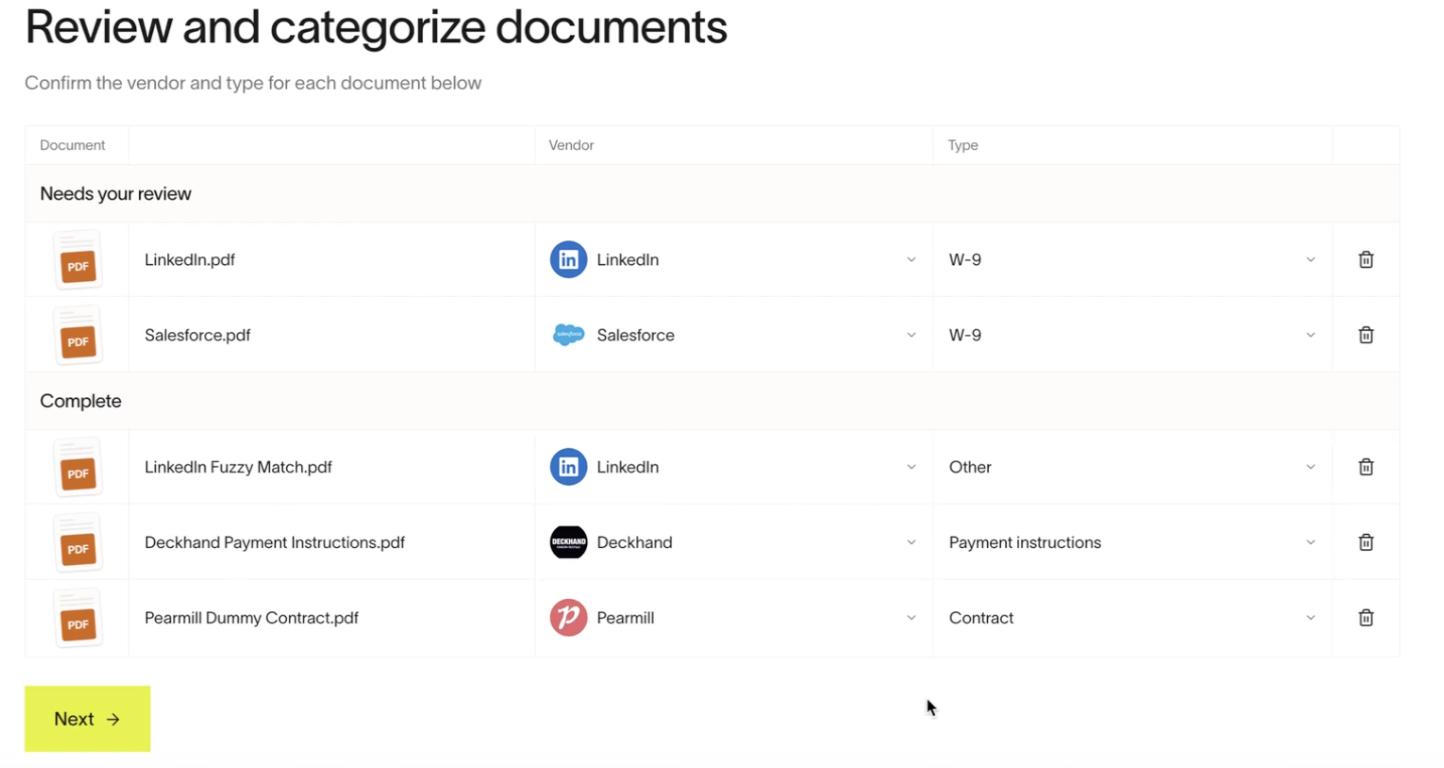The image size is (1444, 768).
Task: Click LinkedIn logo in Fuzzy Match row
Action: tap(568, 467)
